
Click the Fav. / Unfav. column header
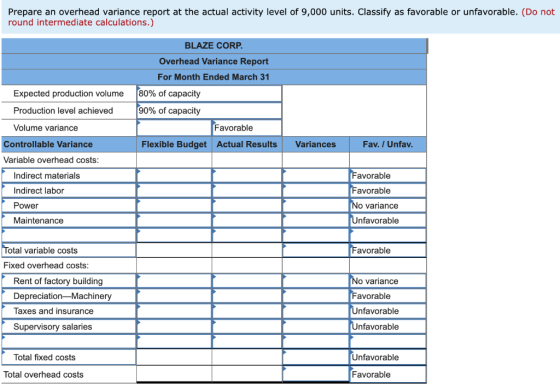click(x=388, y=144)
